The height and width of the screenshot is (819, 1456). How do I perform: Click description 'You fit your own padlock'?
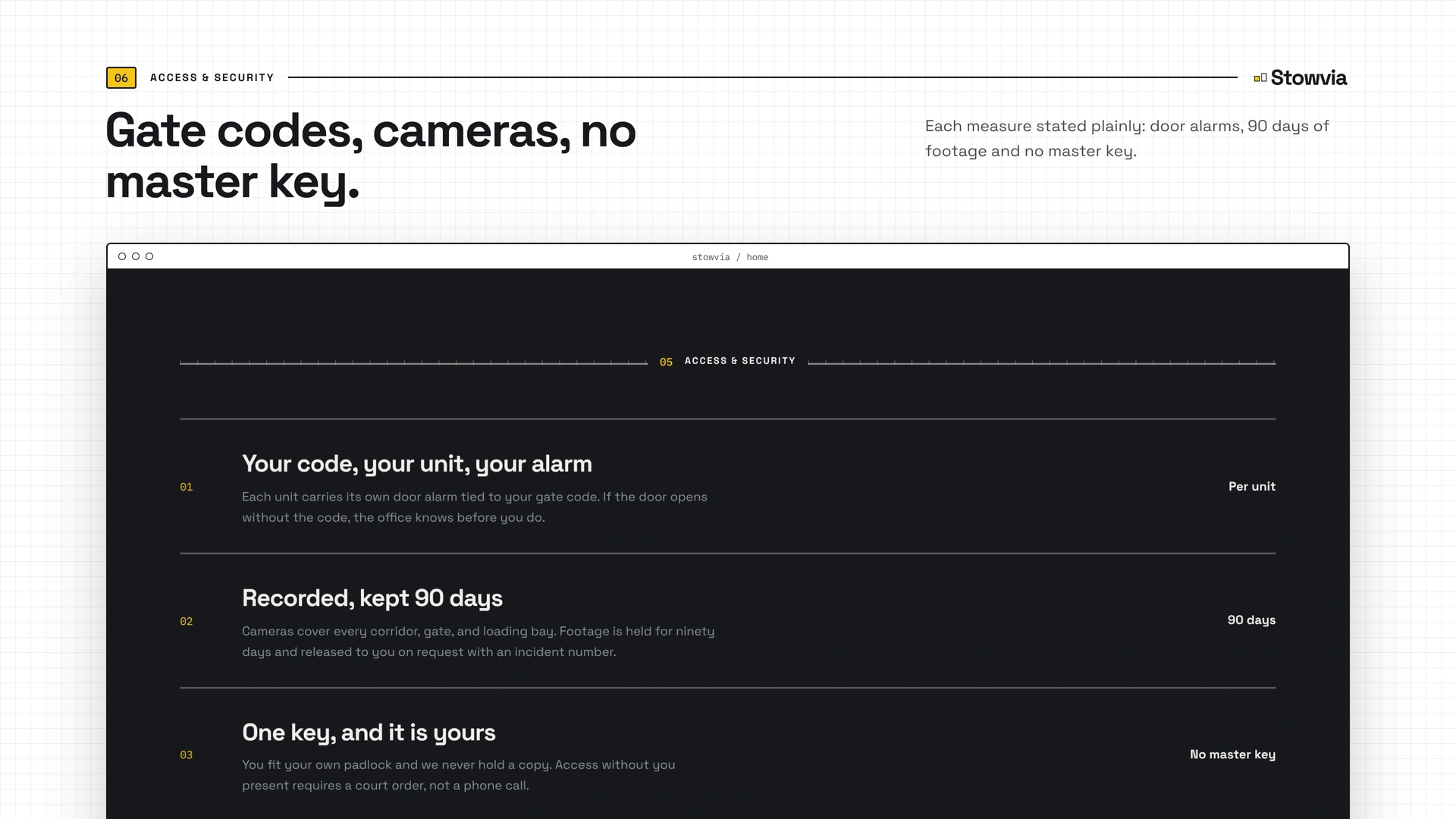click(459, 775)
